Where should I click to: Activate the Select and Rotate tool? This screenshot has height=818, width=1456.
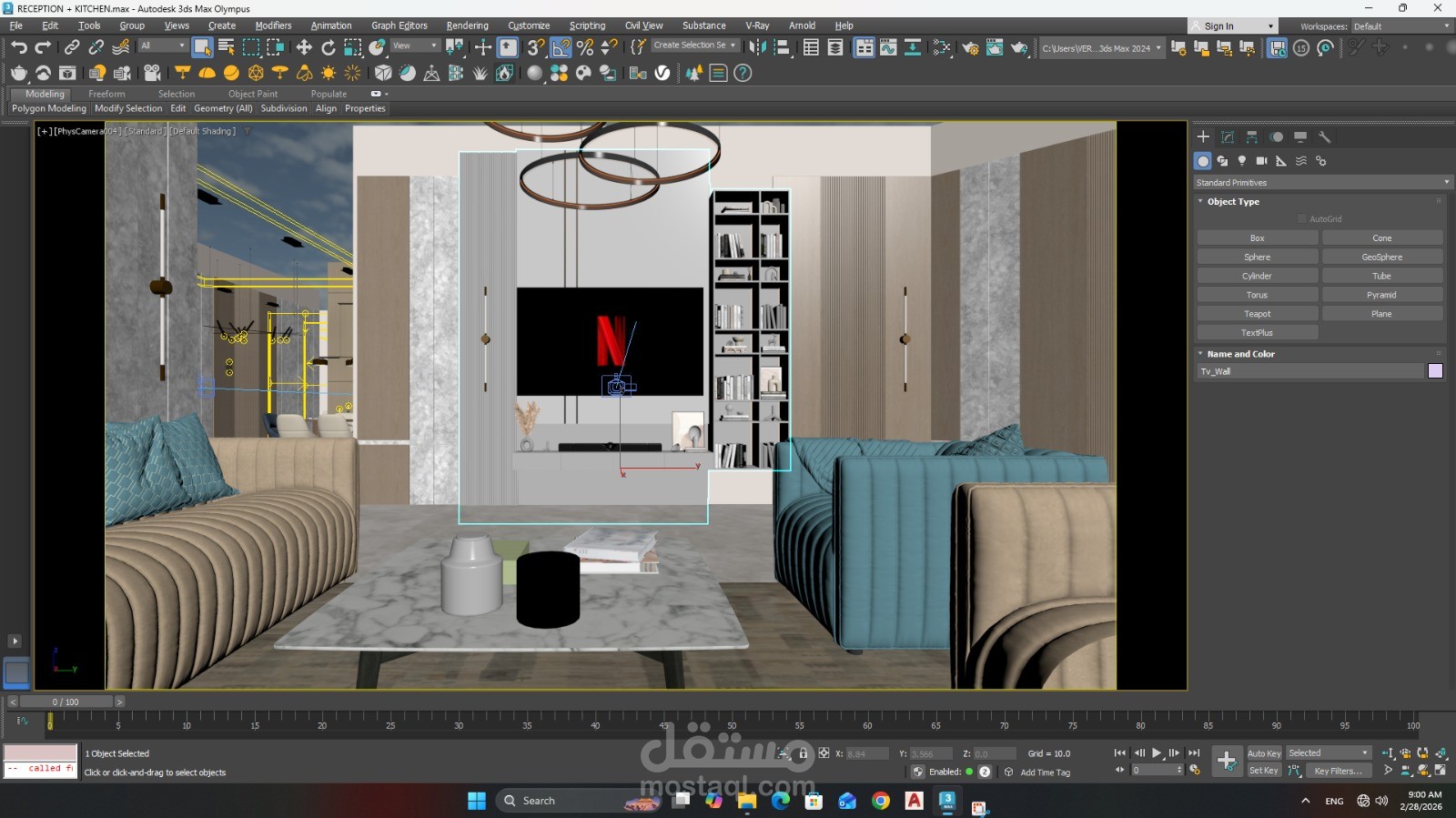329,47
